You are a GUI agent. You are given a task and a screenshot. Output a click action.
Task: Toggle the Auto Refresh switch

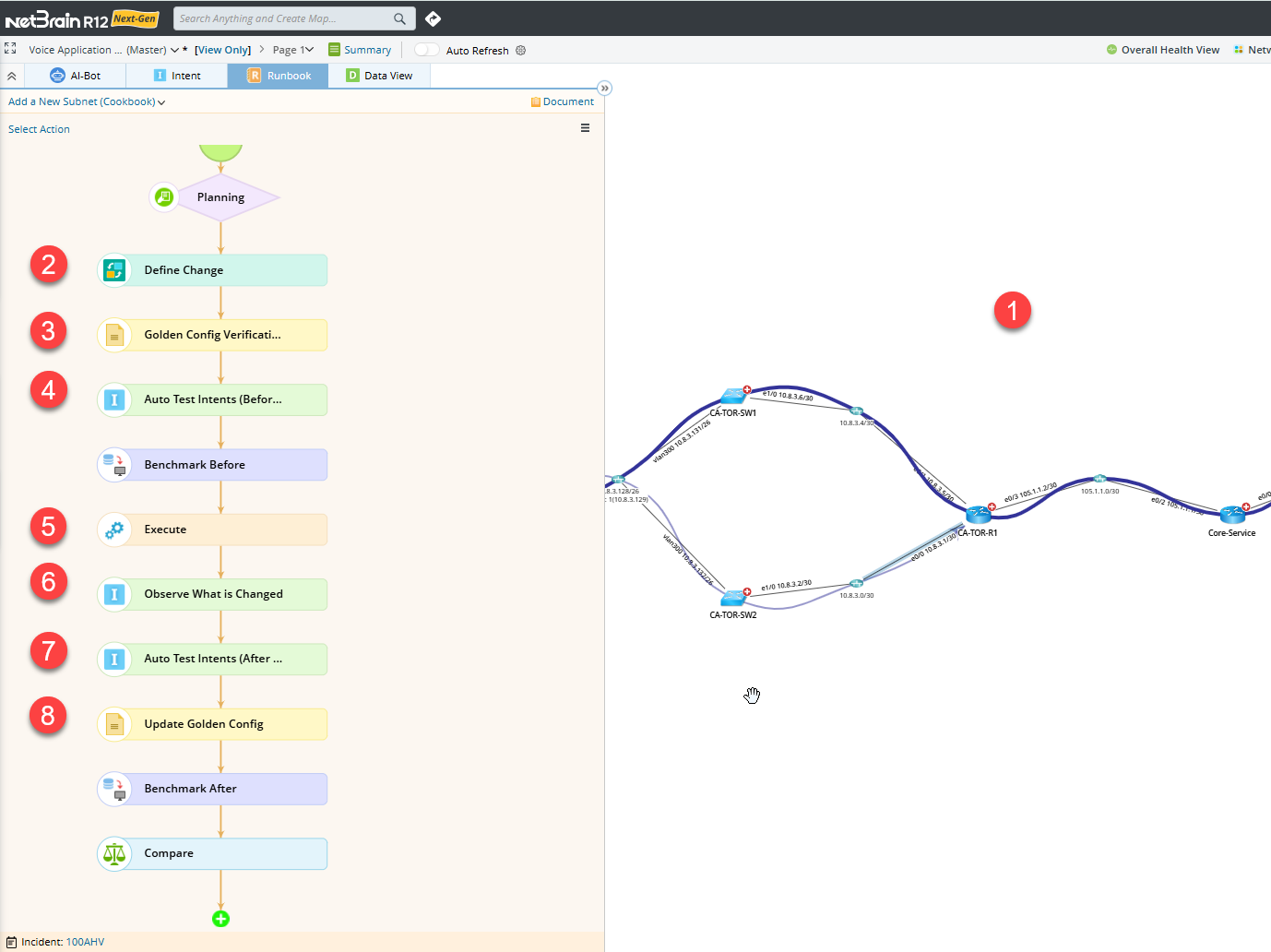pyautogui.click(x=426, y=50)
